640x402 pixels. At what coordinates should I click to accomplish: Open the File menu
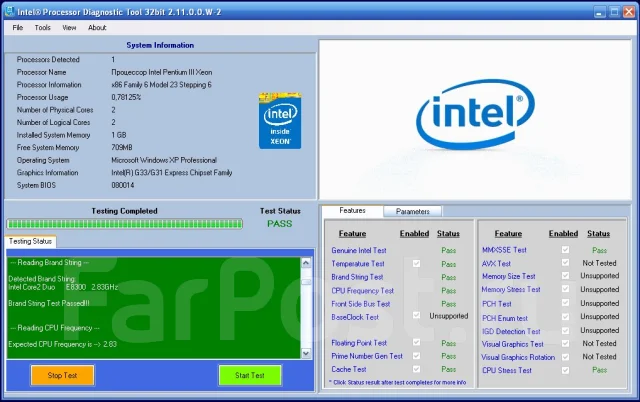(x=18, y=28)
